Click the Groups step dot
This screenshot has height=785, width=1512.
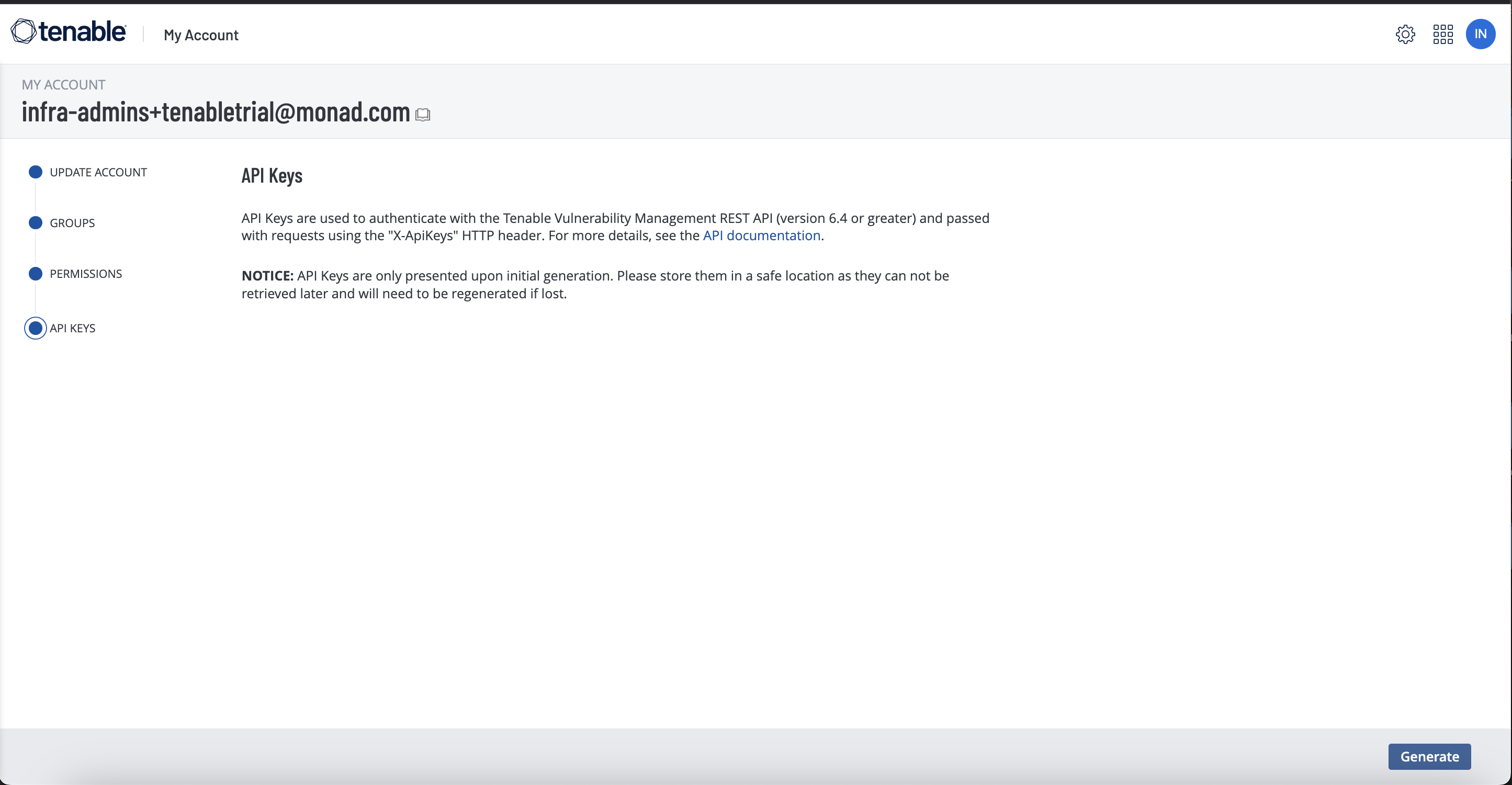[35, 222]
